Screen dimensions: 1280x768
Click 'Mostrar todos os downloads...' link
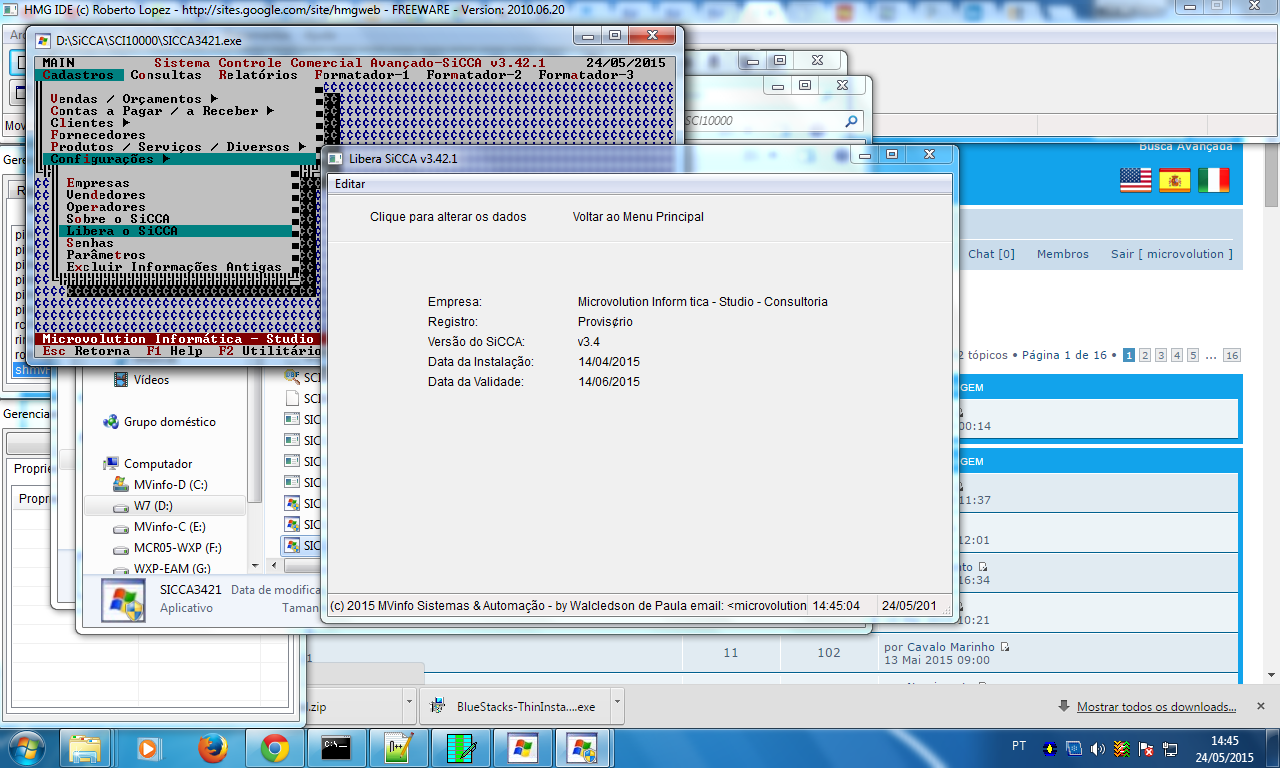(x=1156, y=707)
